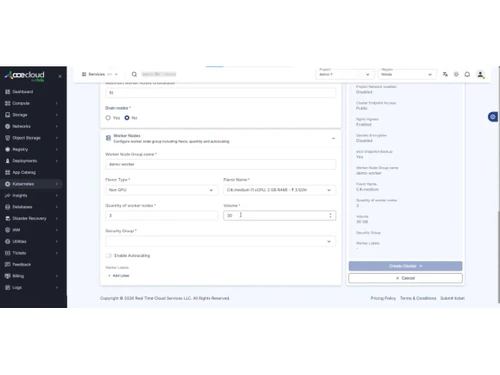Click the Insights sidebar icon

tap(8, 195)
